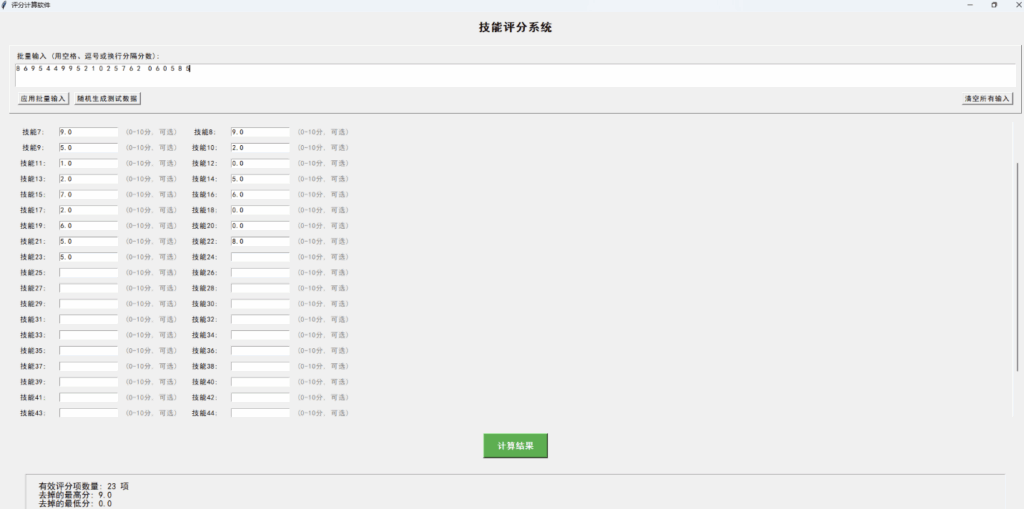Image resolution: width=1024 pixels, height=509 pixels.
Task: Click the empty 技能38 score field
Action: click(260, 367)
